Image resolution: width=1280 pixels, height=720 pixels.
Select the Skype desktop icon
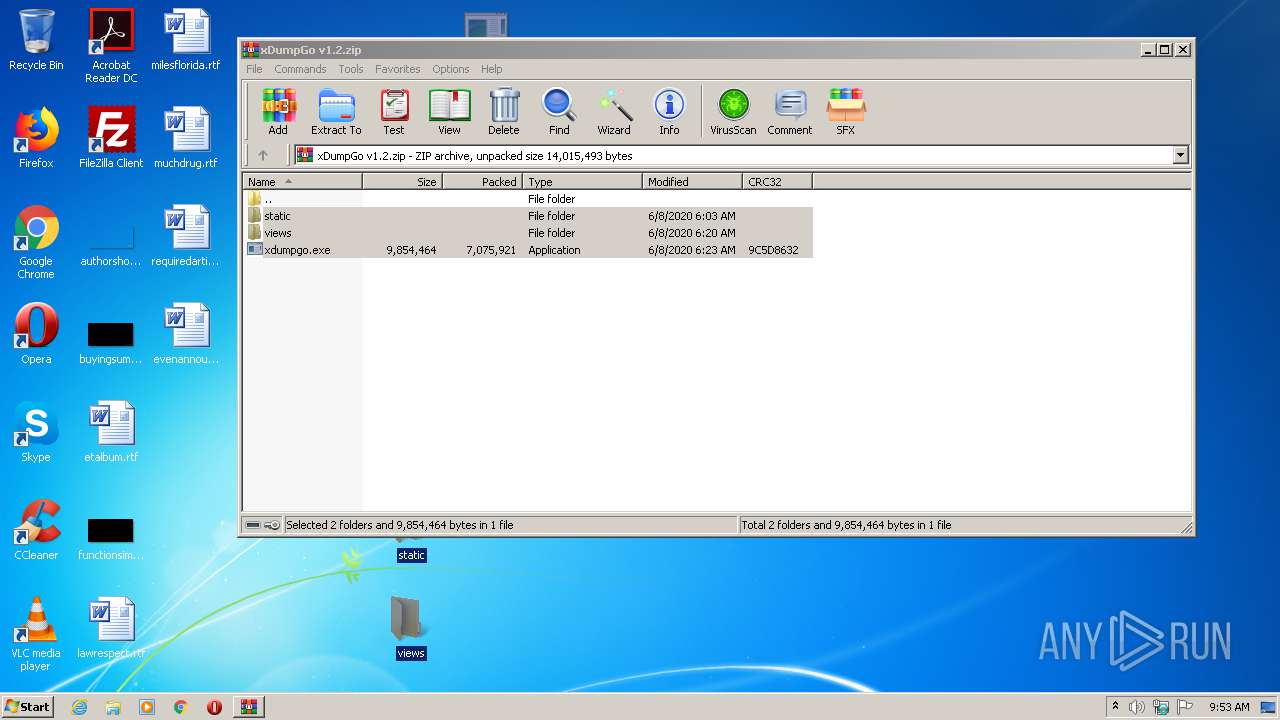tap(36, 432)
